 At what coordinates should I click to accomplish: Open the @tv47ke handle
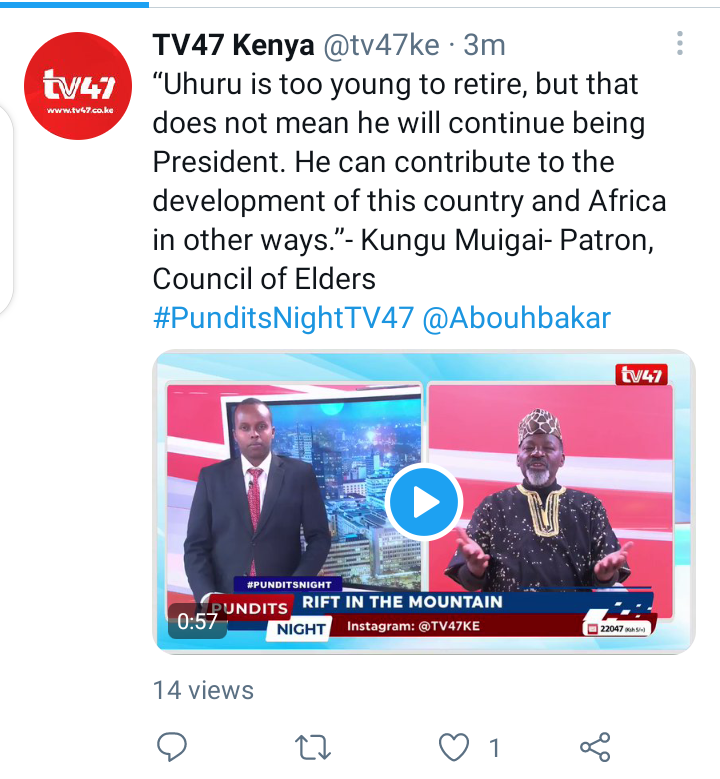pyautogui.click(x=381, y=45)
